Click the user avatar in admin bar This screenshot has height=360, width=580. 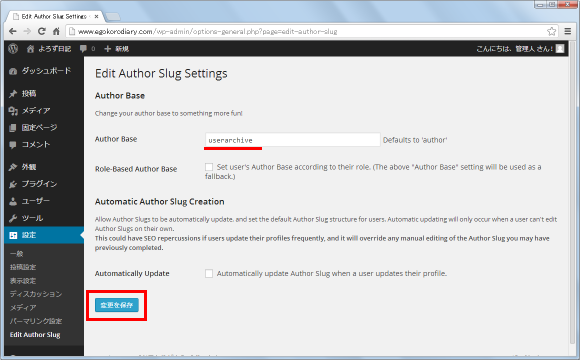pyautogui.click(x=560, y=48)
